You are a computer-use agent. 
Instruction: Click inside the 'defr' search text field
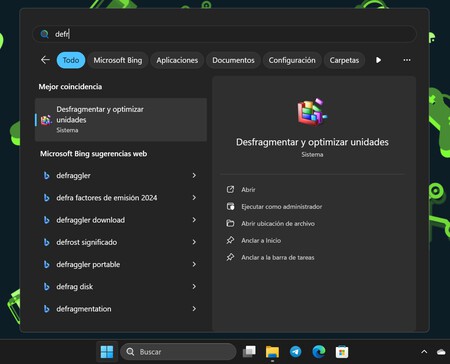[x=224, y=34]
